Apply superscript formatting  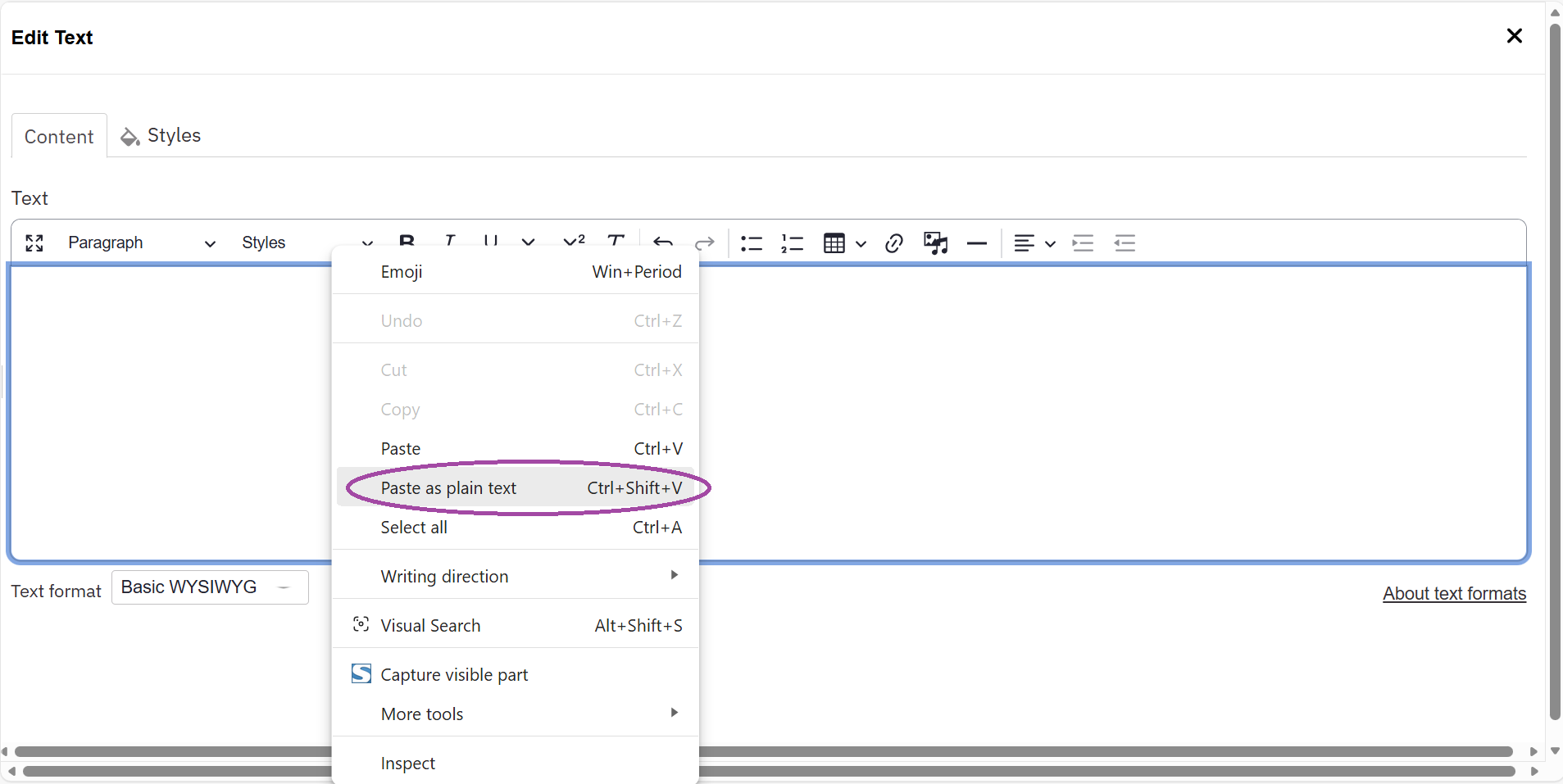point(573,241)
